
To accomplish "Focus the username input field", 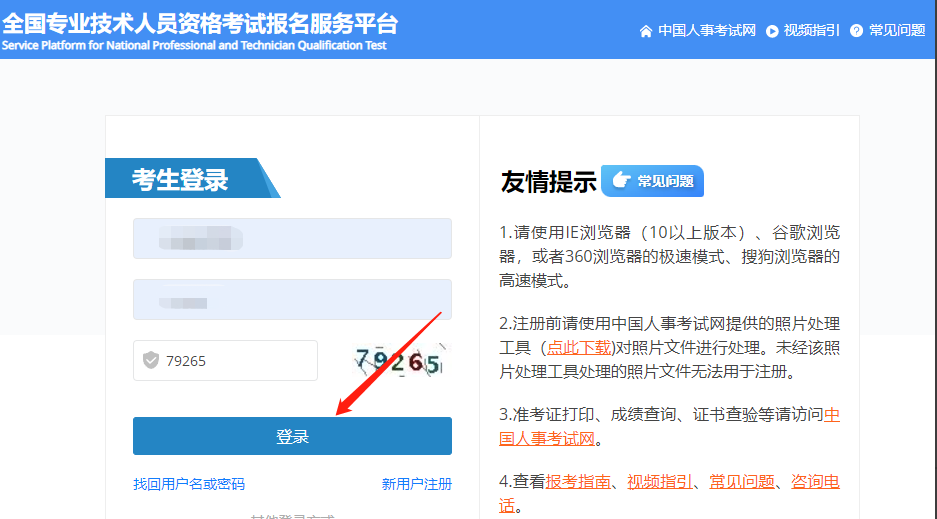I will [x=292, y=239].
